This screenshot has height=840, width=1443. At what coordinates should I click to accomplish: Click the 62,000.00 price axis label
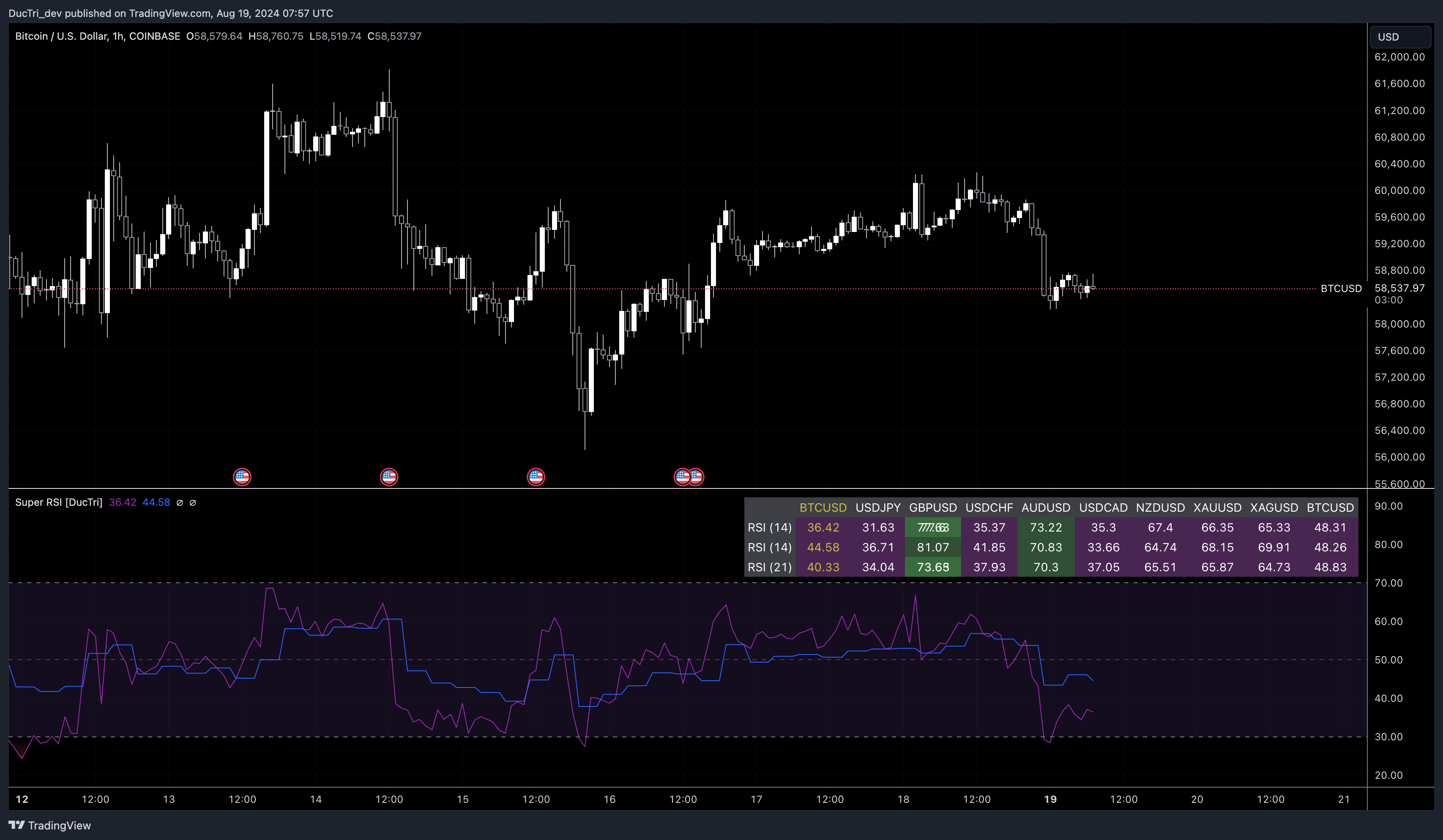point(1399,57)
